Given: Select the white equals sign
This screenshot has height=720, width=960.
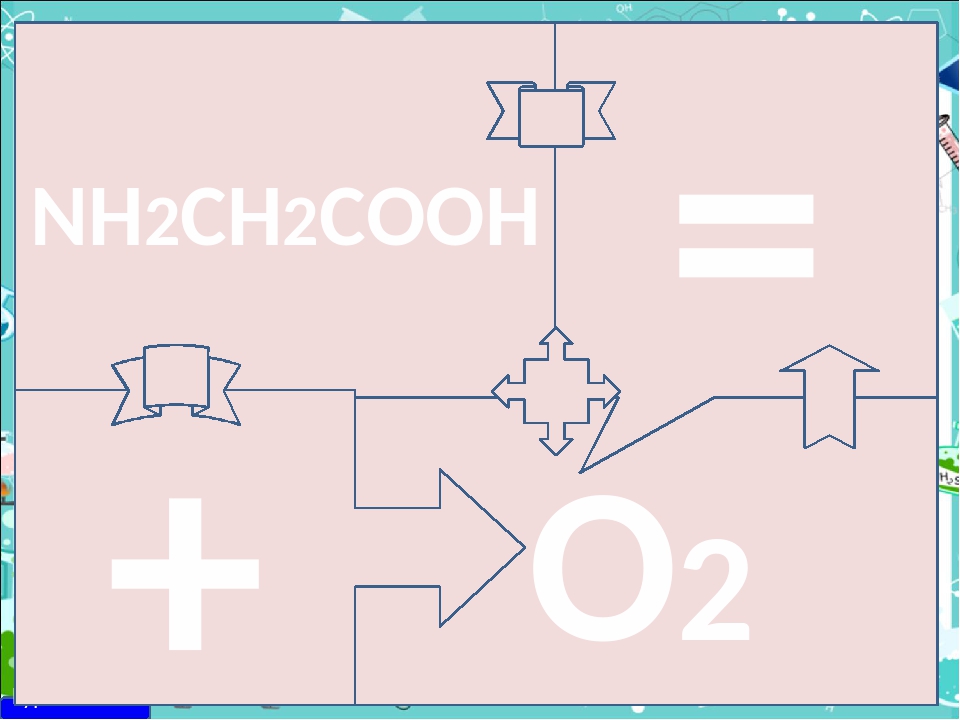Looking at the screenshot, I should click(746, 235).
